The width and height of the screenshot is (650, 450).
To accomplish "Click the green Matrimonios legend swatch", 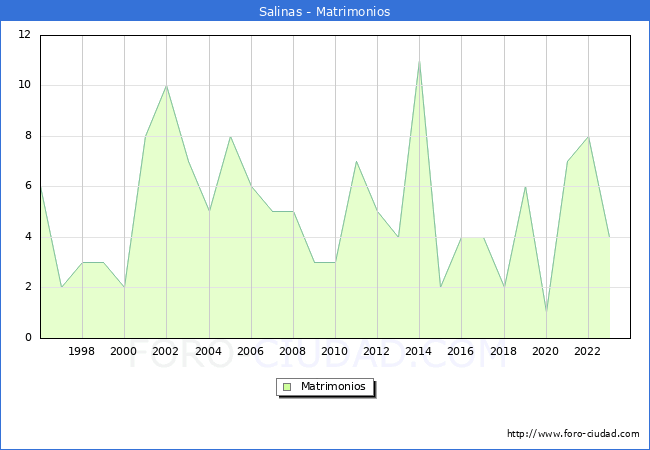I will click(287, 387).
